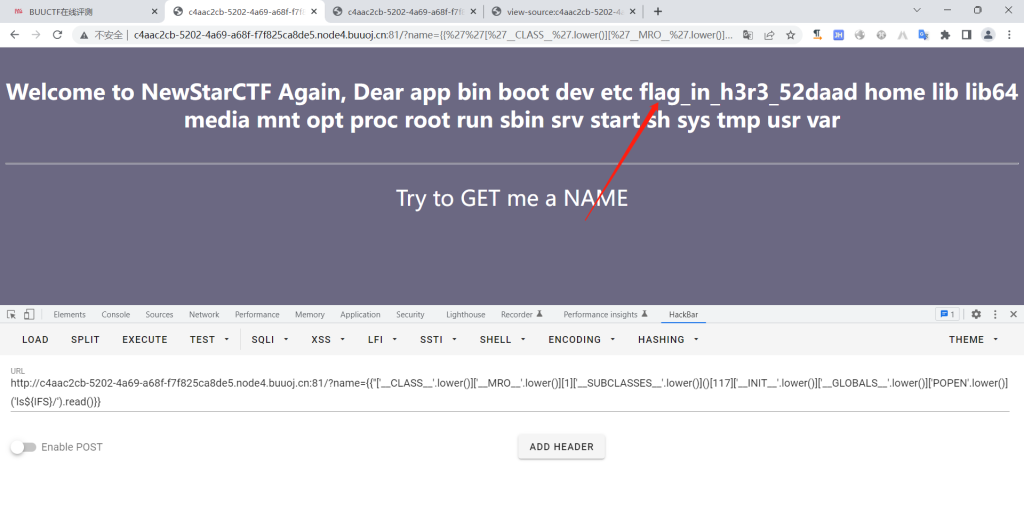Viewport: 1024px width, 512px height.
Task: Click the ADD HEADER button
Action: (x=561, y=447)
